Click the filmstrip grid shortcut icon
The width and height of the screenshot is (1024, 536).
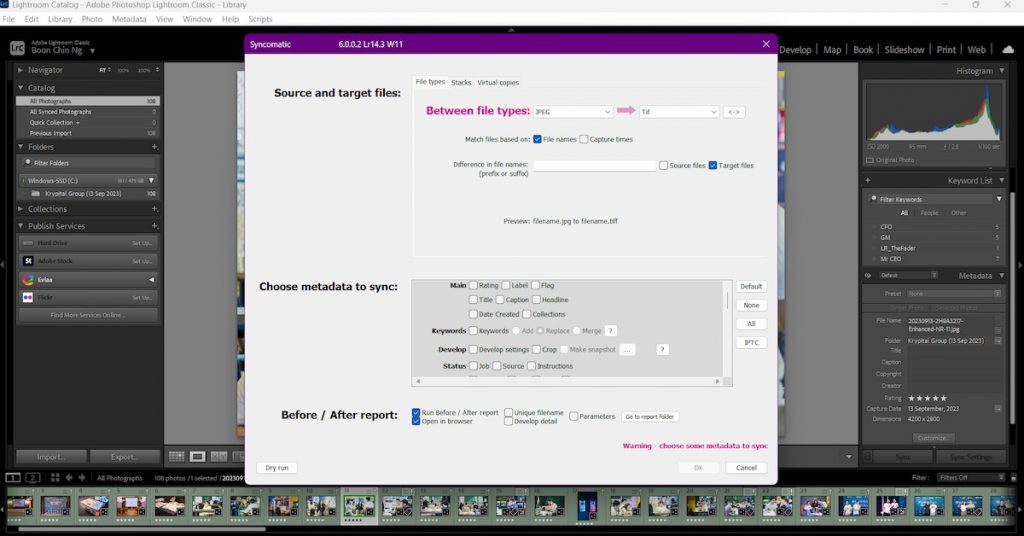[55, 478]
